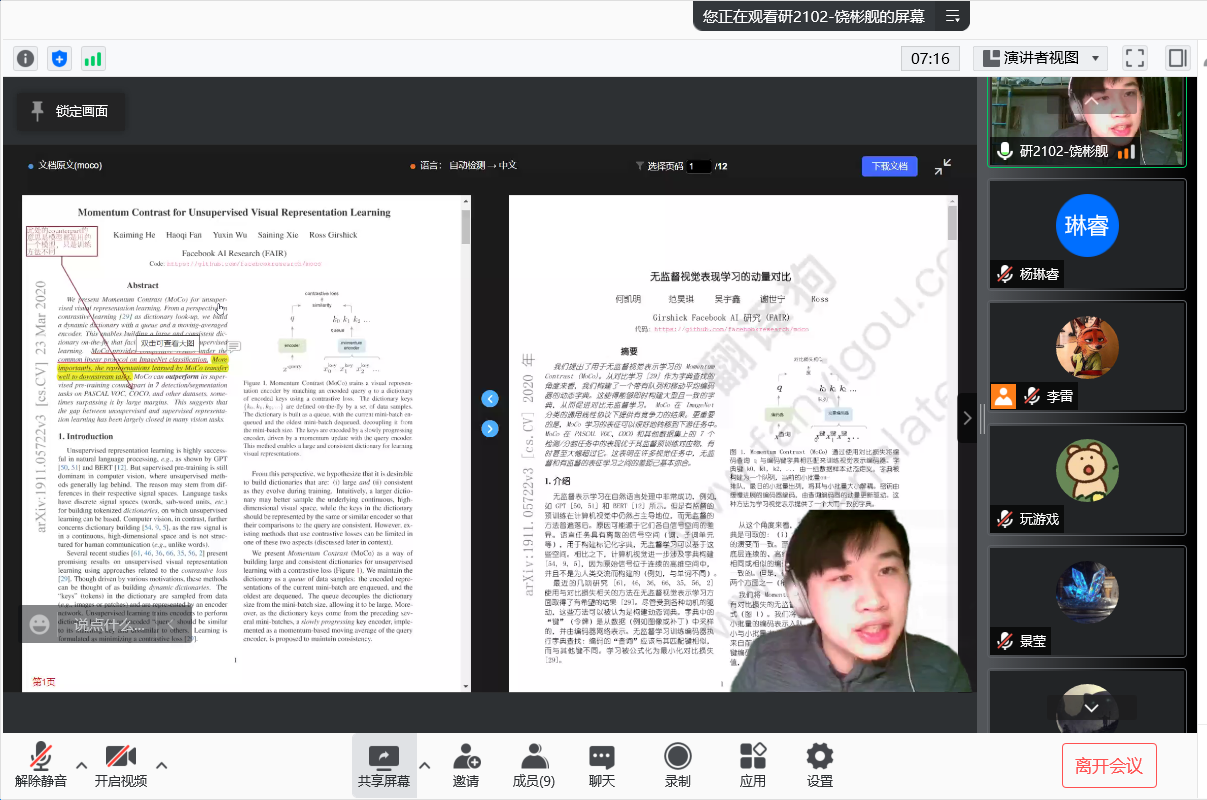1207x800 pixels.
Task: Expand options arrow beside 共享屏幕
Action: click(x=425, y=766)
